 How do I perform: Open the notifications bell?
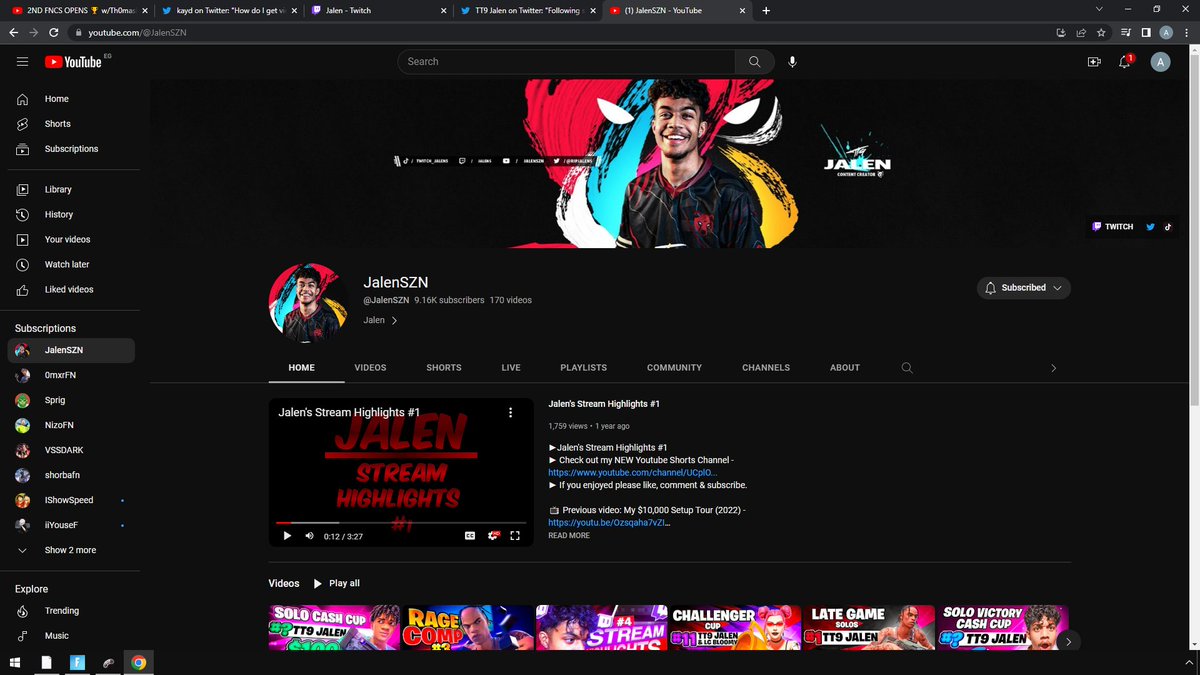pyautogui.click(x=1126, y=62)
